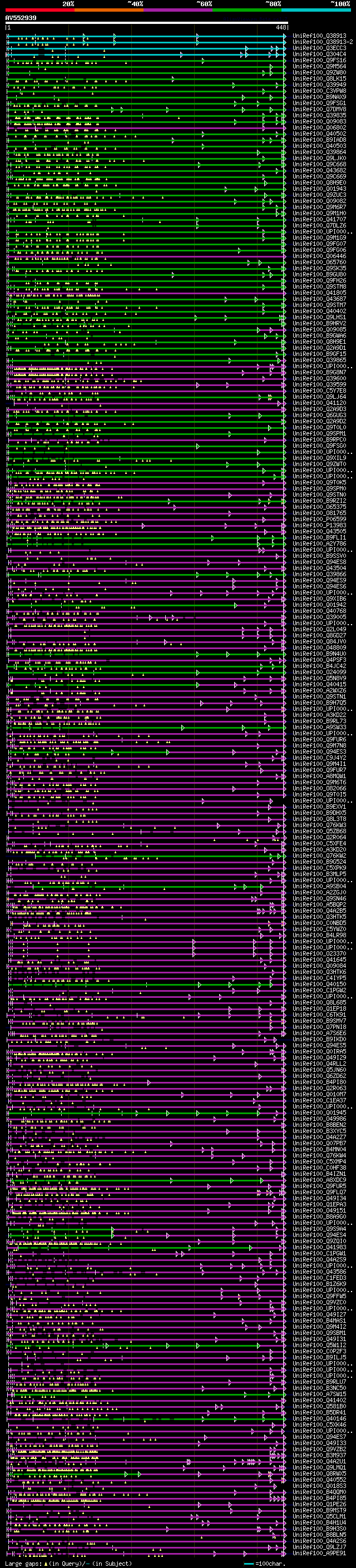This screenshot has width=356, height=1568.
Task: Select label UniRef100_B3M937
Action: pyautogui.click(x=319, y=1455)
